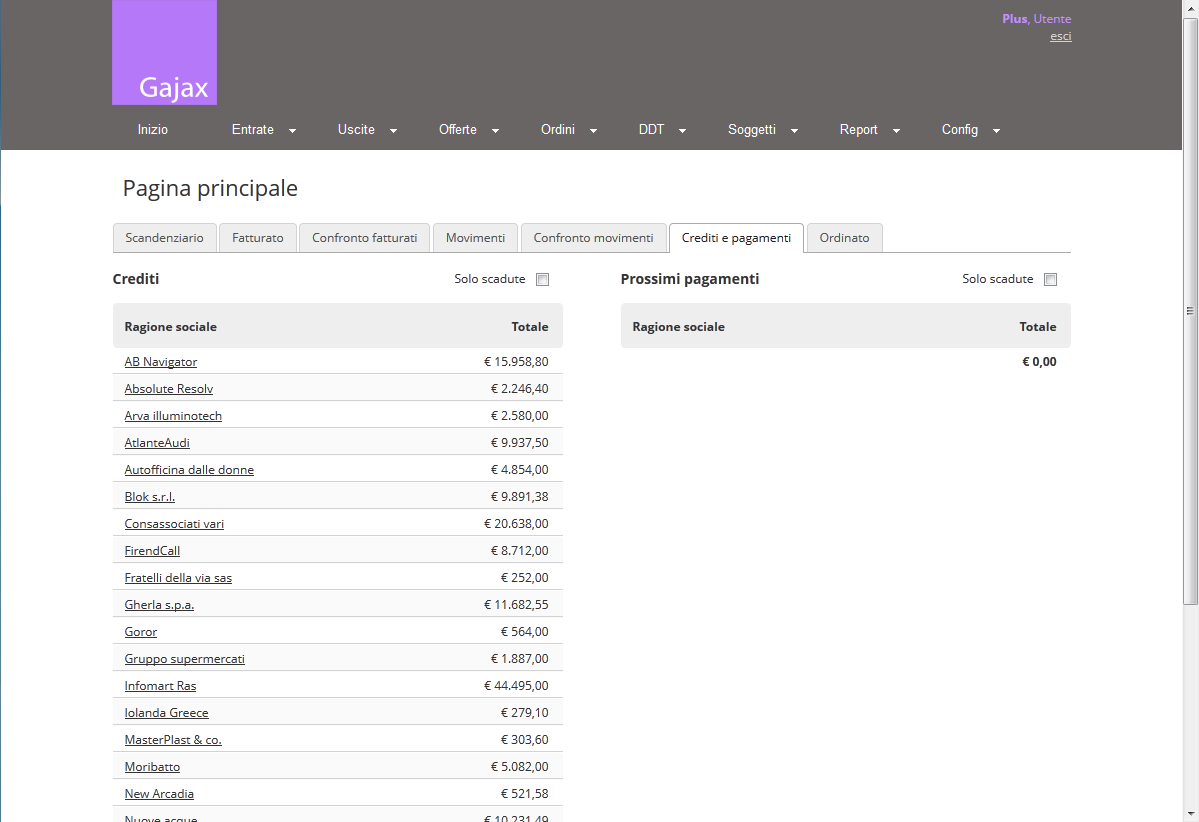Screen dimensions: 1199x822
Task: Open the New Arcadia link
Action: (x=159, y=794)
